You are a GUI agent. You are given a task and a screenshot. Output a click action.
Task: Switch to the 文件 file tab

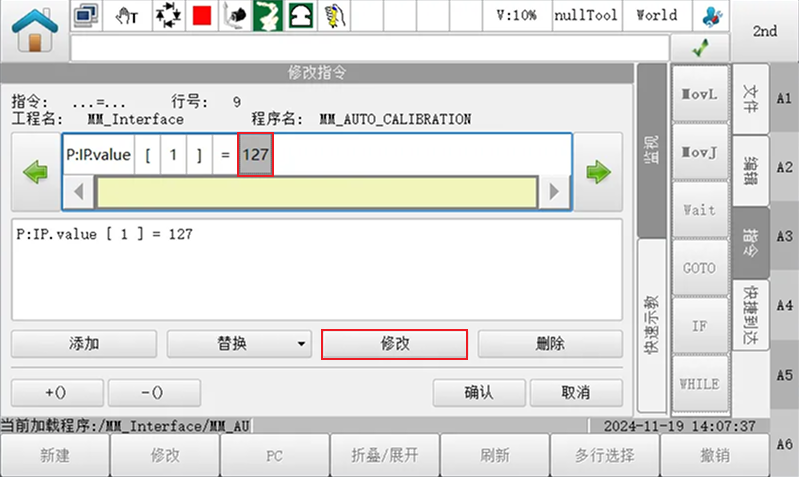pyautogui.click(x=751, y=99)
